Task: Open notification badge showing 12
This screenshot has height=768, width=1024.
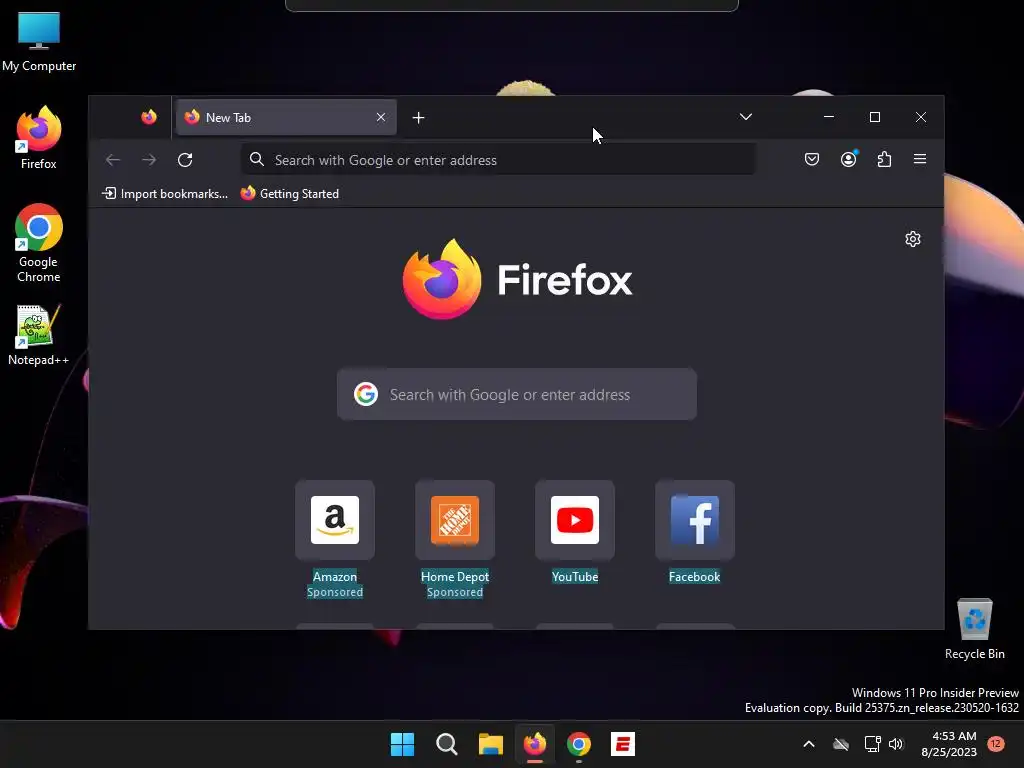Action: pos(996,744)
